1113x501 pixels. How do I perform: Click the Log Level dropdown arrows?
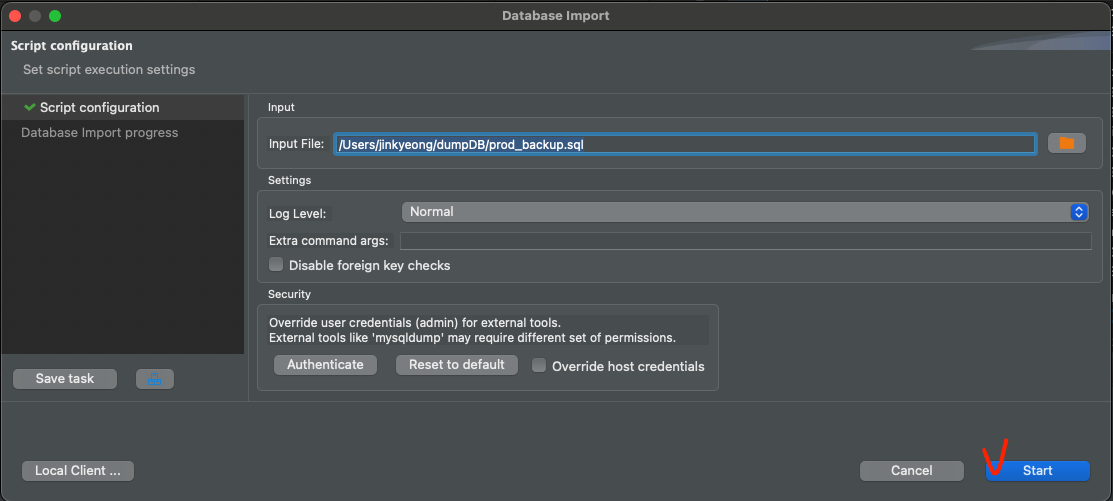pyautogui.click(x=1078, y=212)
